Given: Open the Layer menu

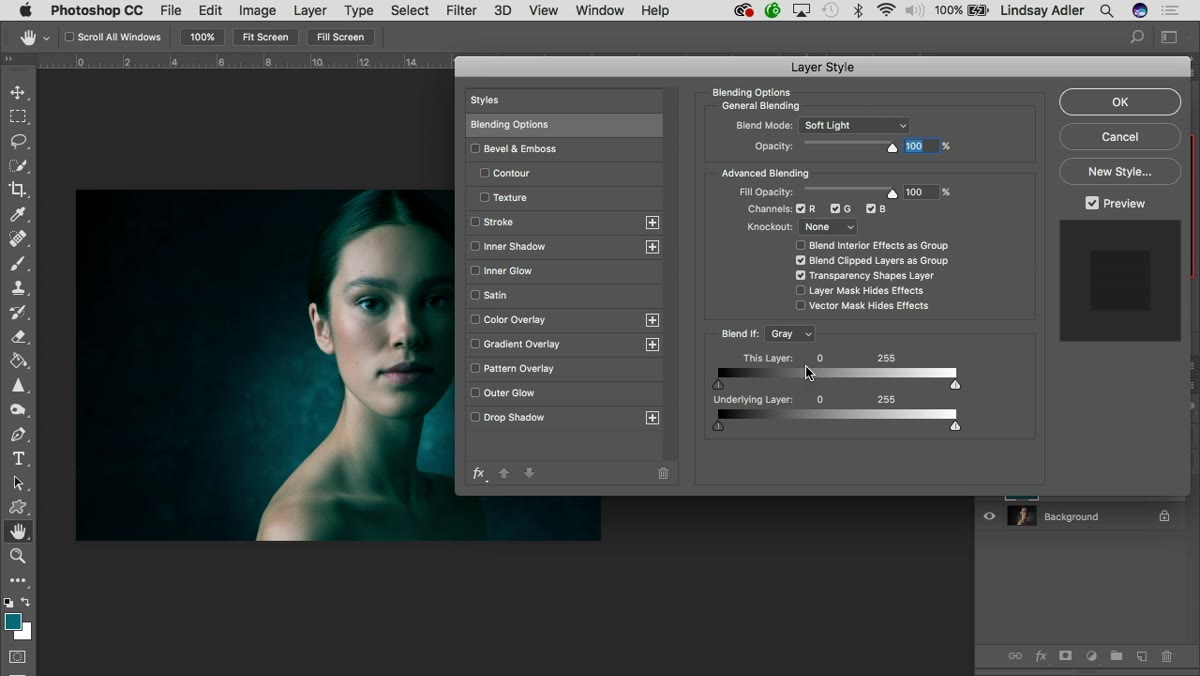Looking at the screenshot, I should (x=310, y=10).
